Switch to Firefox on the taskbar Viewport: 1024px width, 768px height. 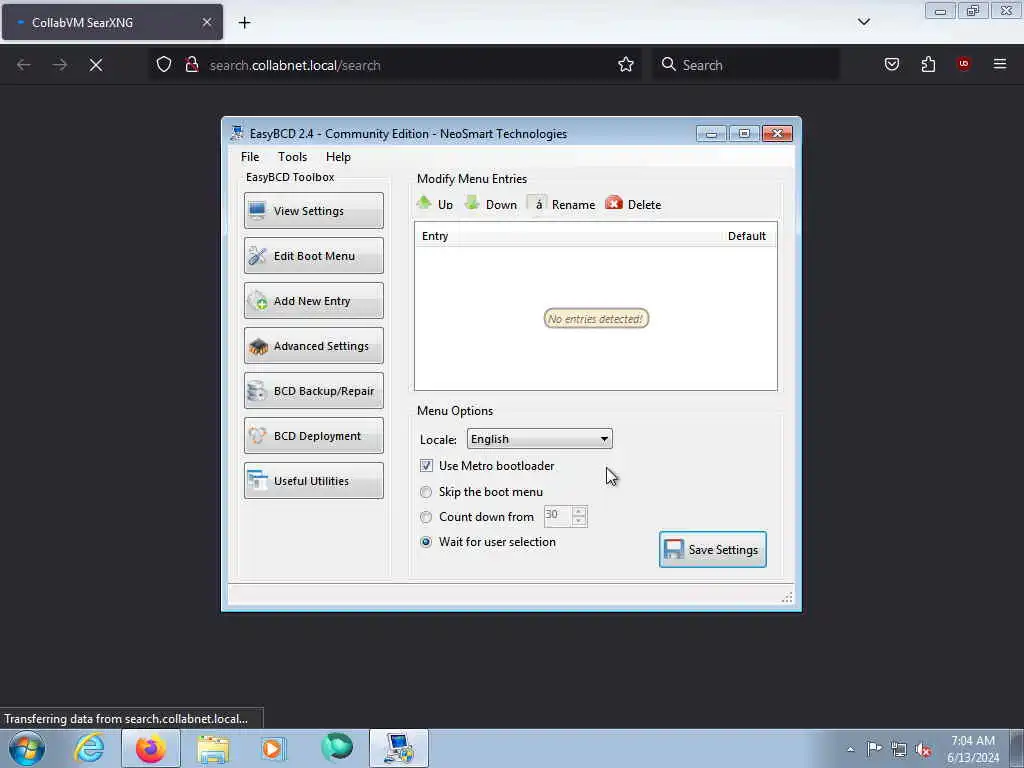[151, 748]
